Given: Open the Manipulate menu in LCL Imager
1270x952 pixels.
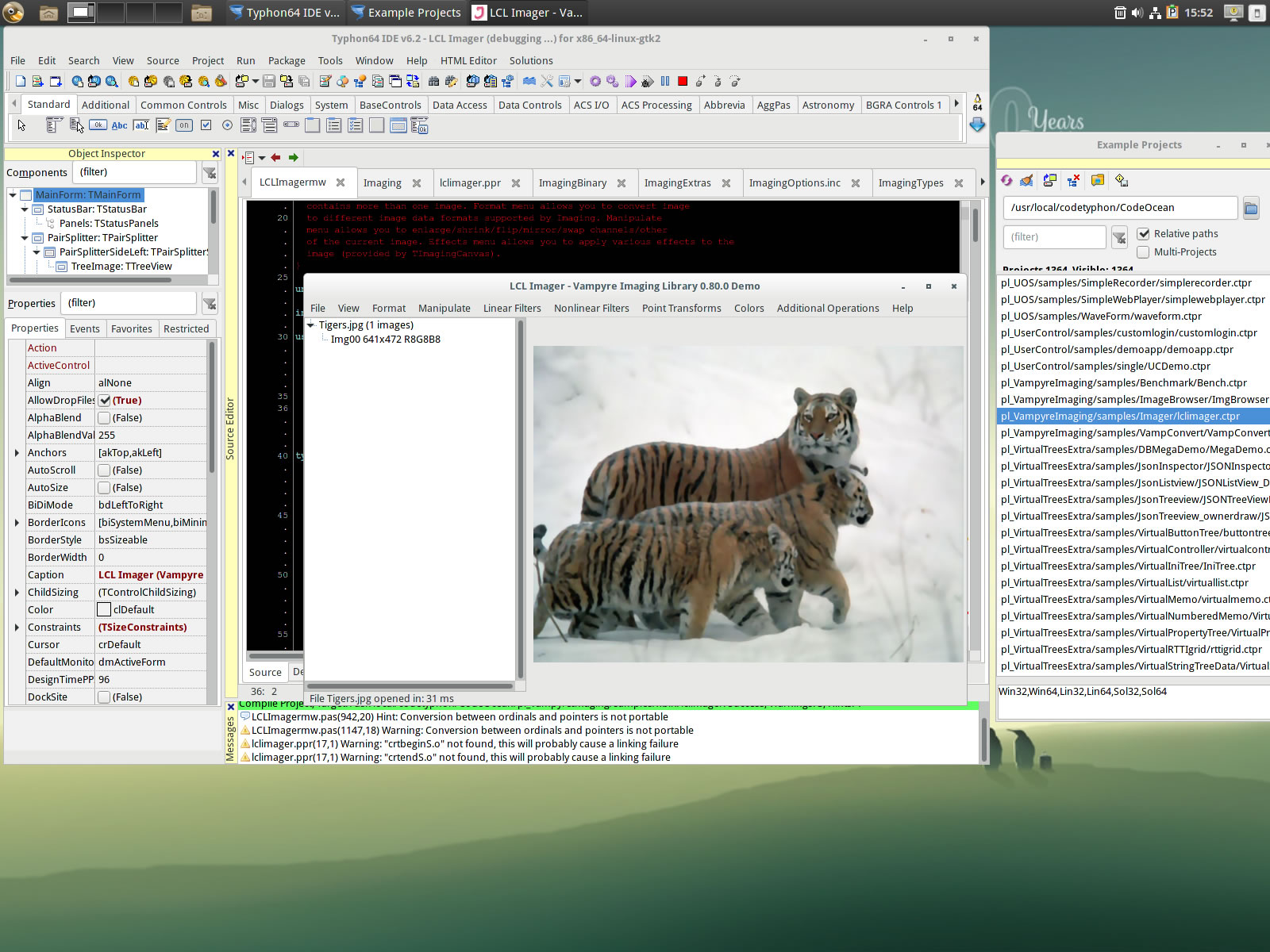Looking at the screenshot, I should pyautogui.click(x=444, y=308).
